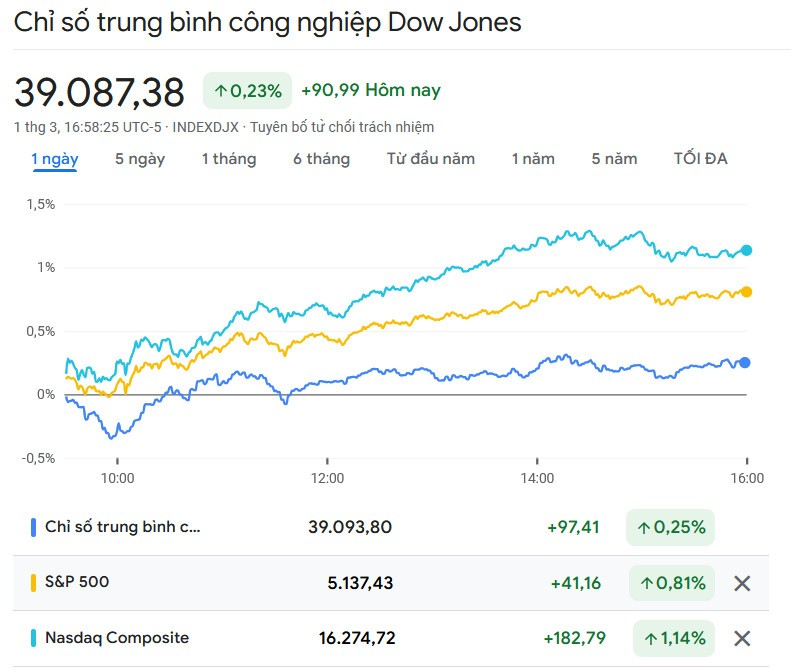Show the 5 năm chart range

click(x=614, y=159)
